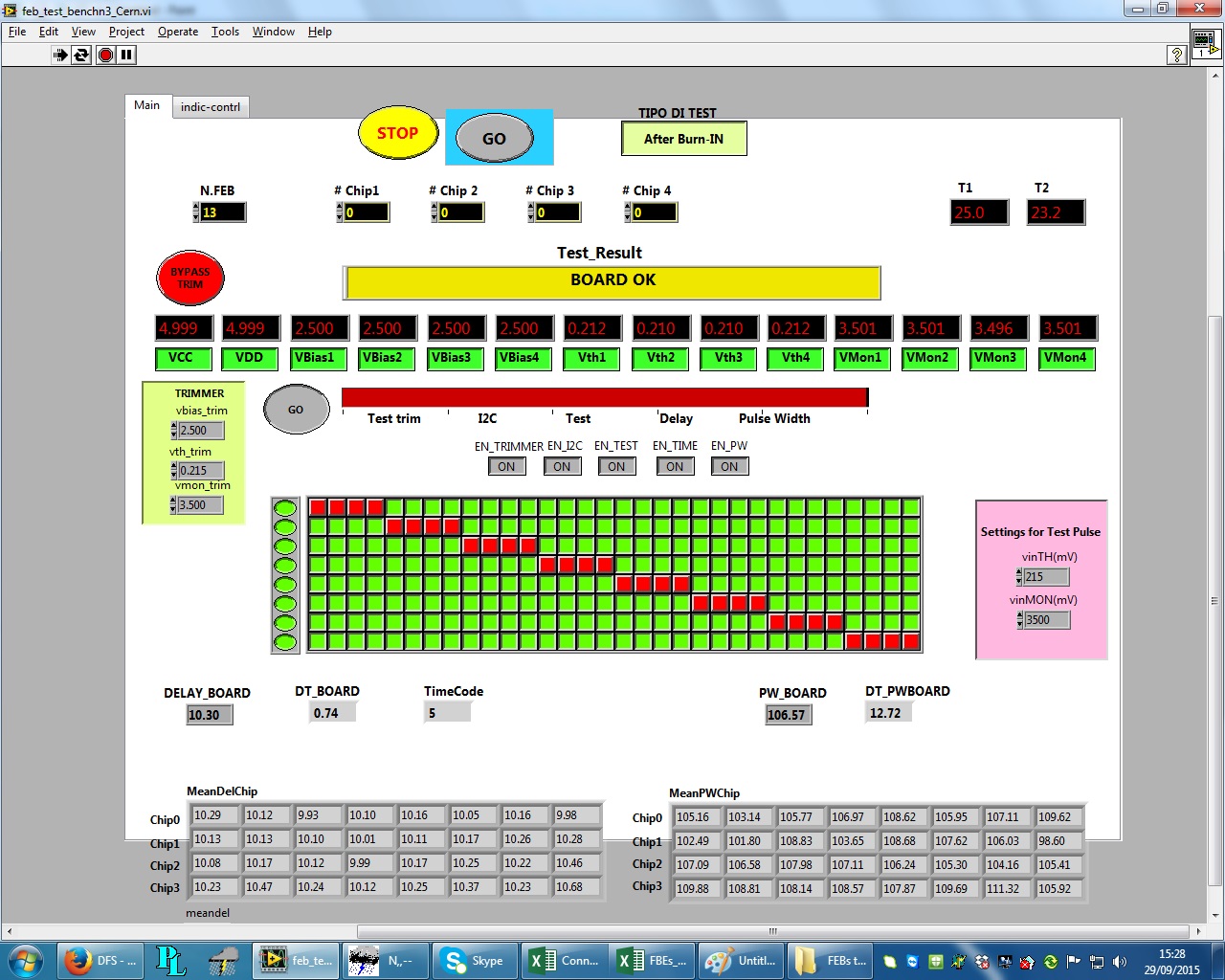1225x980 pixels.
Task: Toggle the EN_TRIMMER ON switch
Action: (506, 467)
